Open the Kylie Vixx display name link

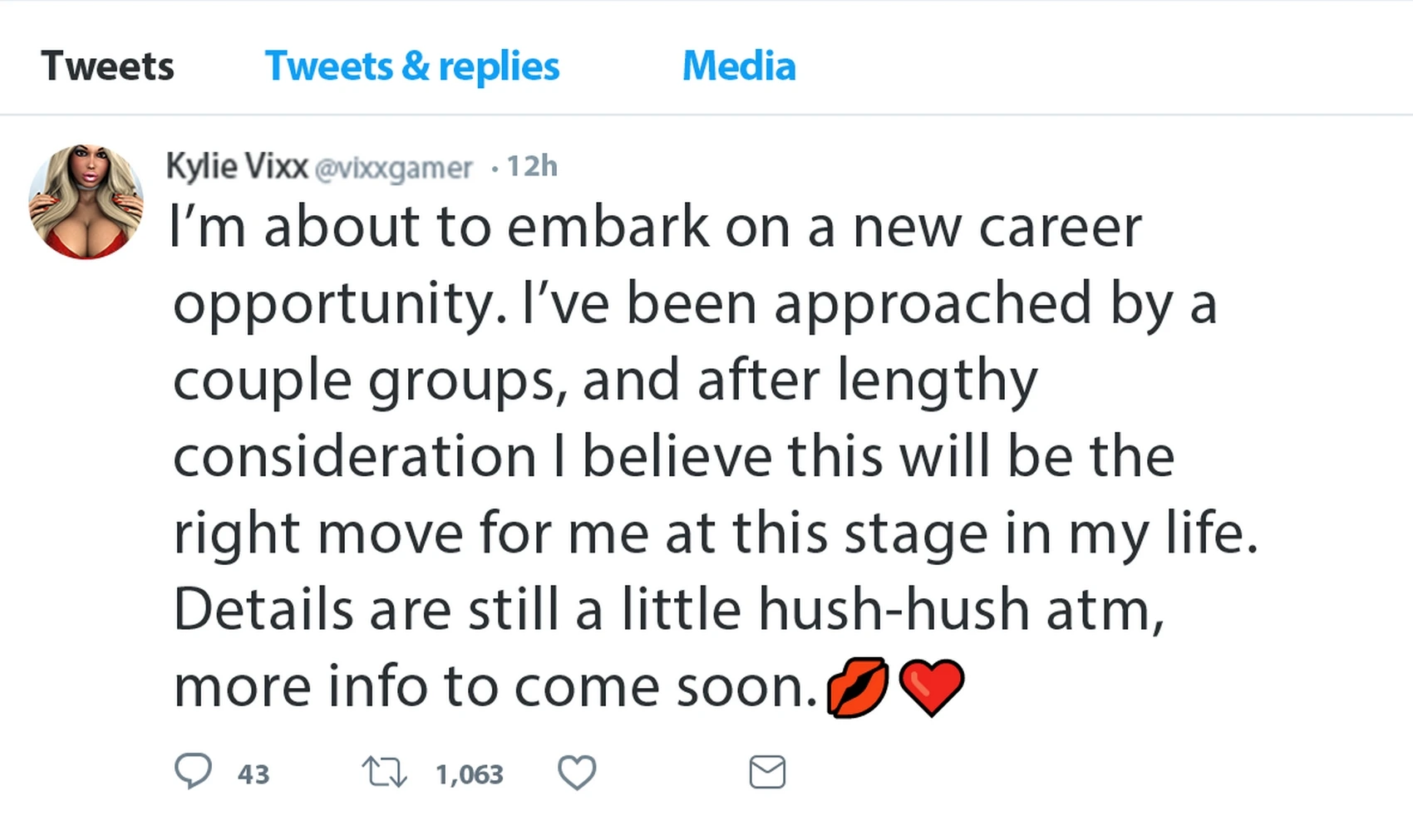click(x=237, y=166)
